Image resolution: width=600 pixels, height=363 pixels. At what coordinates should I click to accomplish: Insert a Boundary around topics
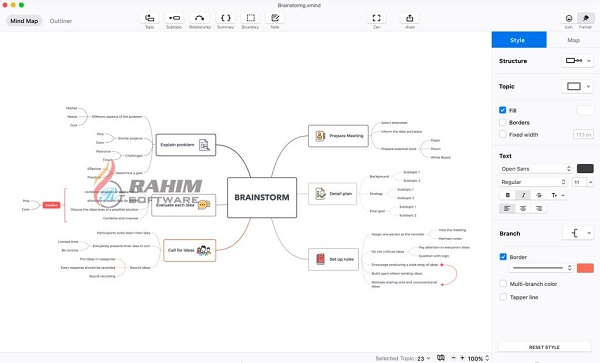click(x=250, y=18)
